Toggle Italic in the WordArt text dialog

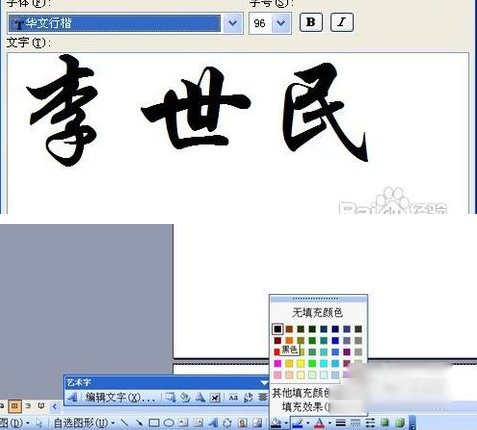tap(342, 22)
